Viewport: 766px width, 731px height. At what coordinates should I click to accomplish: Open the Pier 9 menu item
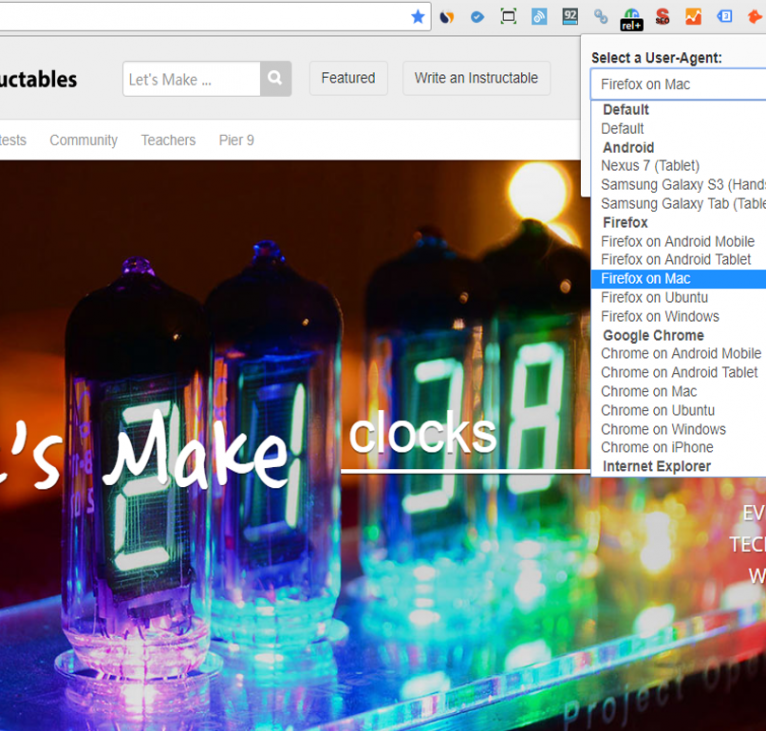(x=236, y=140)
